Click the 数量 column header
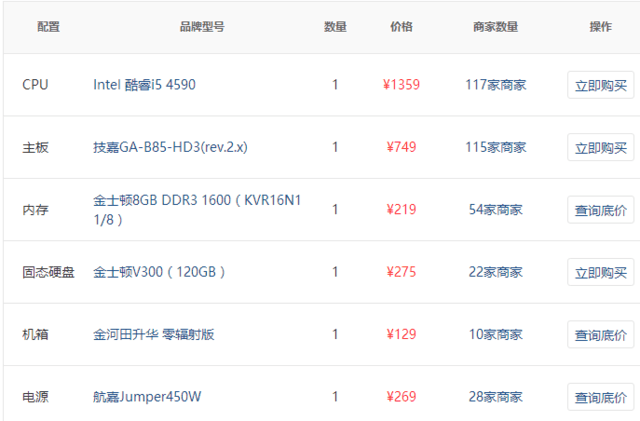 (x=335, y=27)
